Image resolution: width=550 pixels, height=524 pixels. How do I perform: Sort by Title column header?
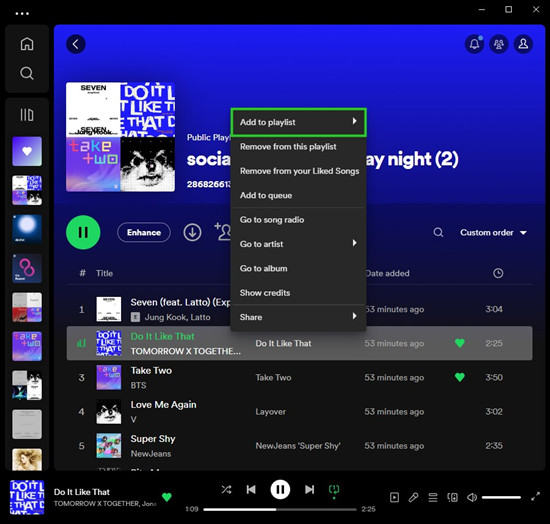[105, 273]
